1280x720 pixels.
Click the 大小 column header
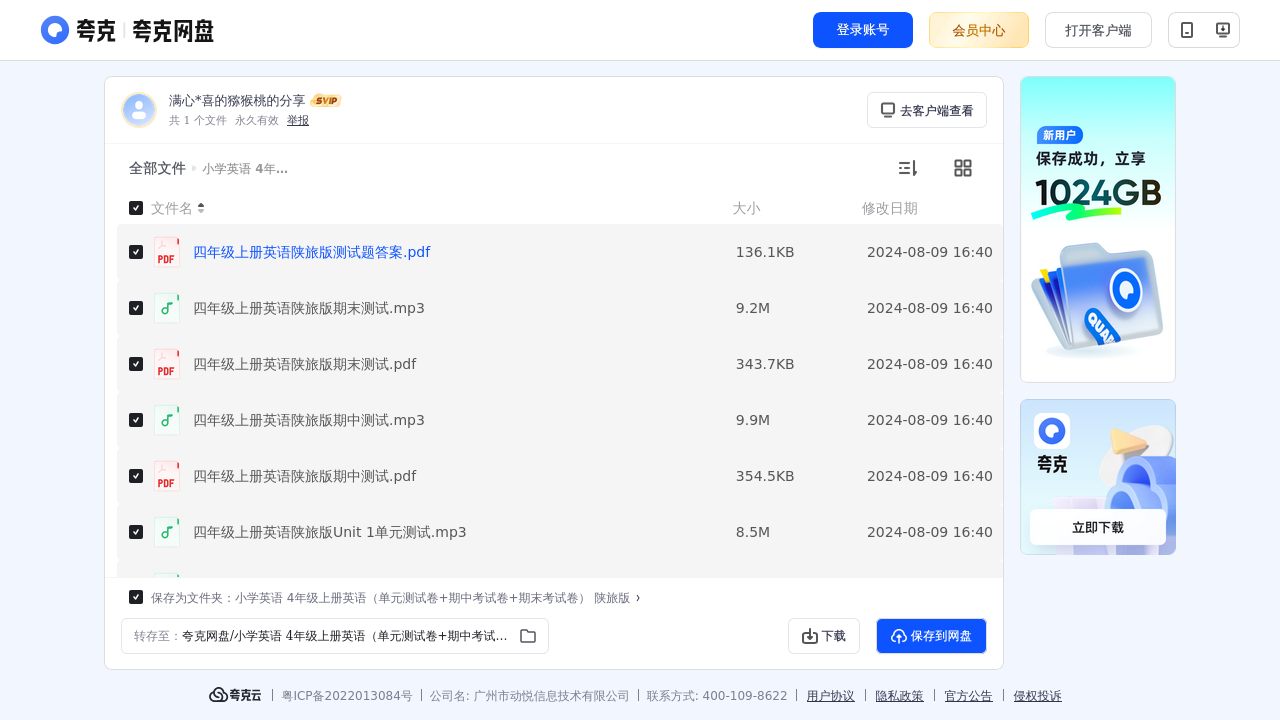(746, 208)
